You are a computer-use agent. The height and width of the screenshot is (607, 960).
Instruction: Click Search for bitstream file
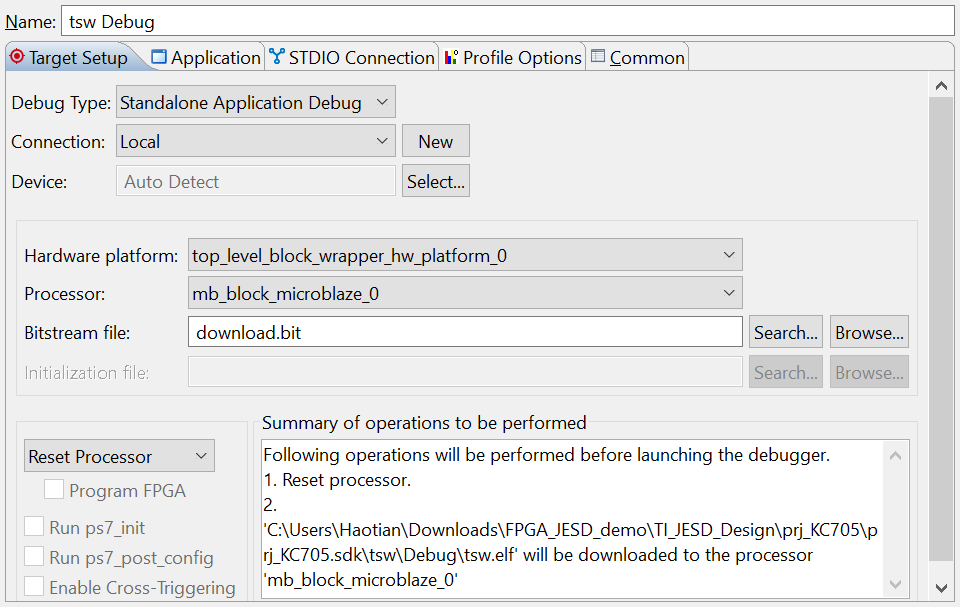pyautogui.click(x=786, y=333)
